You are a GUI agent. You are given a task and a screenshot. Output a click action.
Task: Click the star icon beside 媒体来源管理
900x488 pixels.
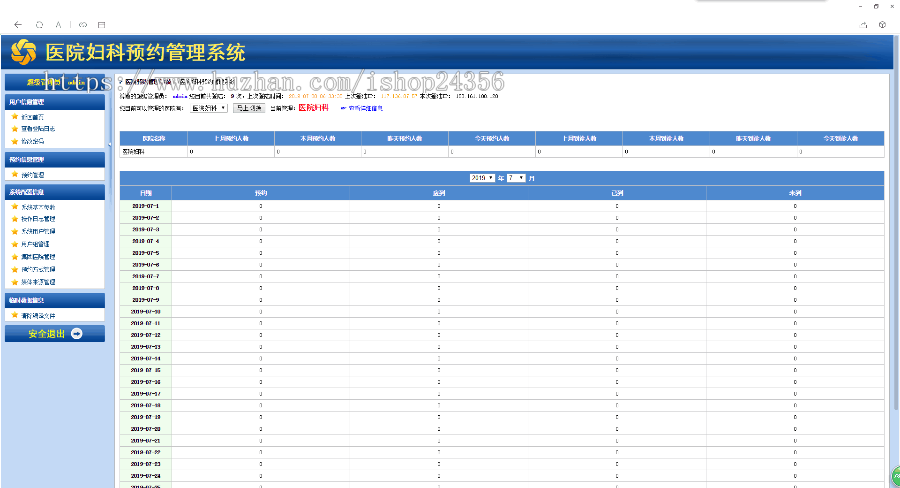point(15,282)
